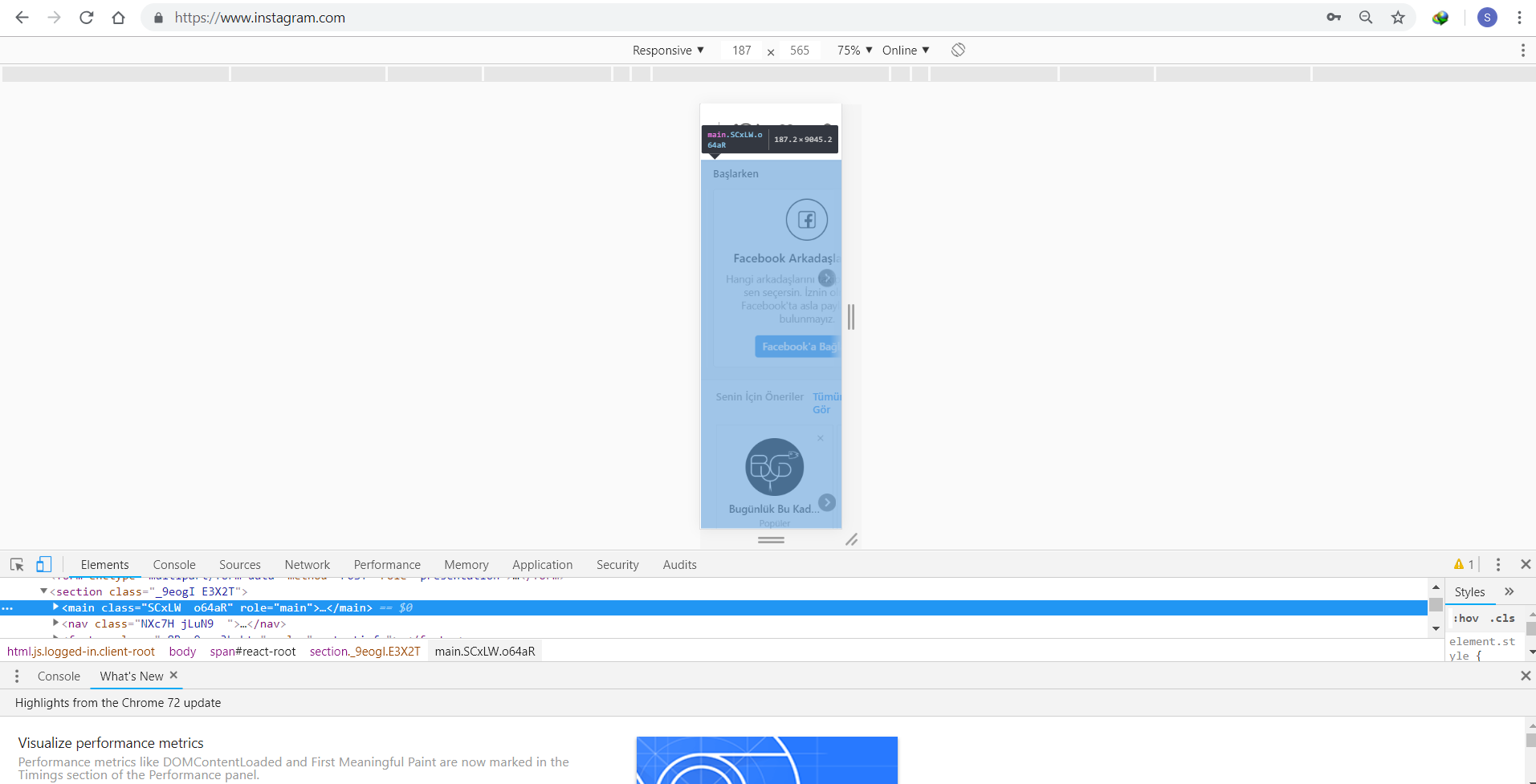
Task: Activate the inspect element picker
Action: click(17, 564)
